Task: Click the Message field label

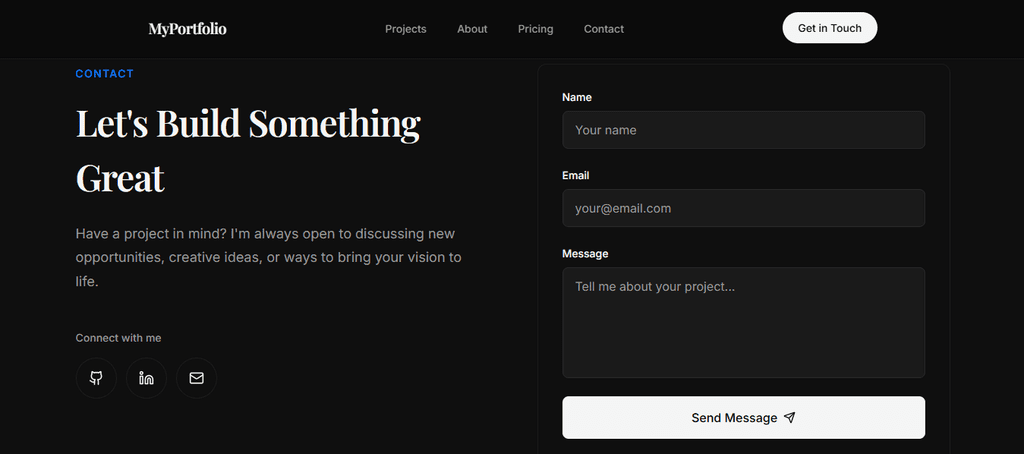Action: pyautogui.click(x=585, y=253)
